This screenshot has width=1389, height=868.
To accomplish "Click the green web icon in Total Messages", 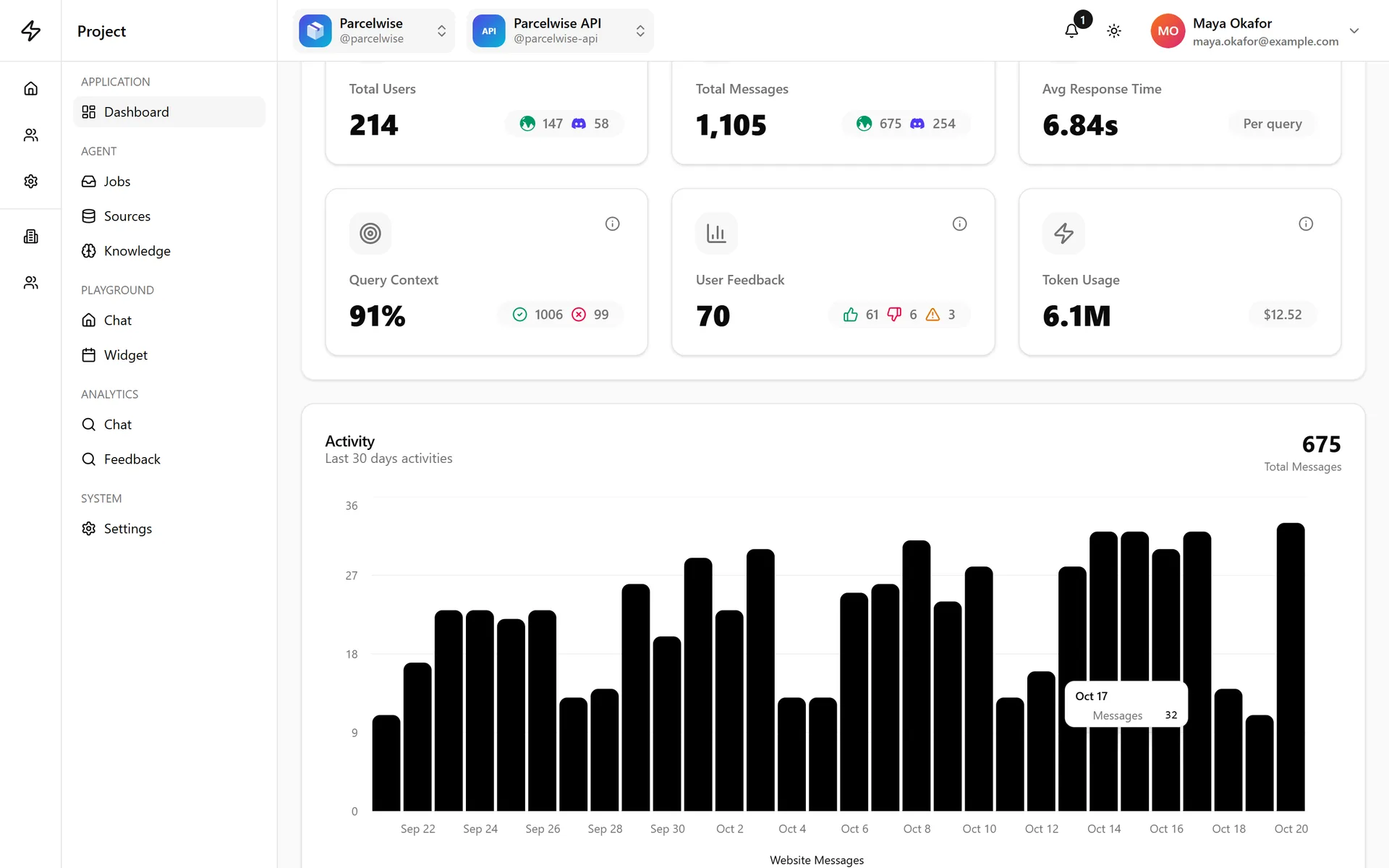I will 864,124.
